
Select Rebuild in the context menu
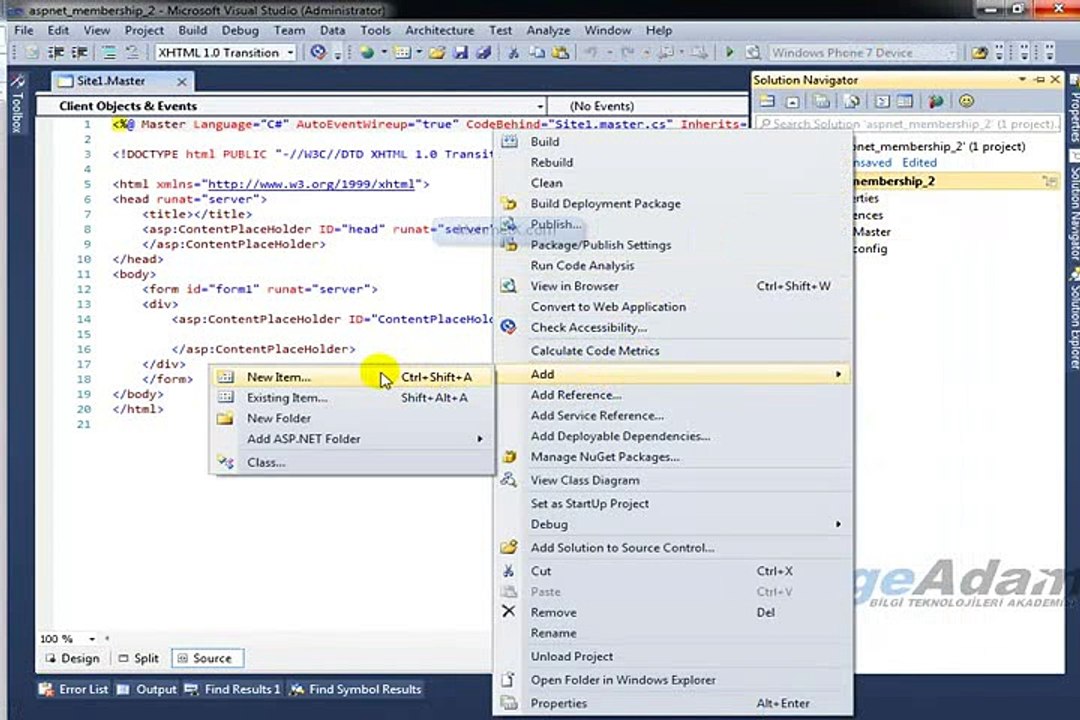click(x=674, y=163)
